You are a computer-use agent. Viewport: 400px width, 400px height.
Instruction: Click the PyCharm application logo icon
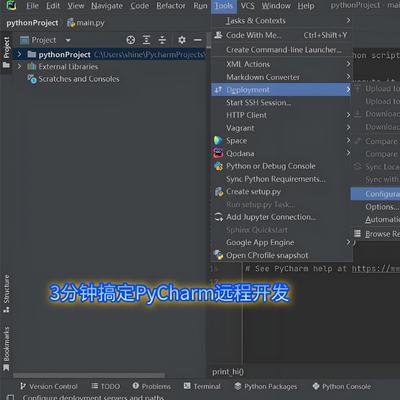click(x=11, y=5)
